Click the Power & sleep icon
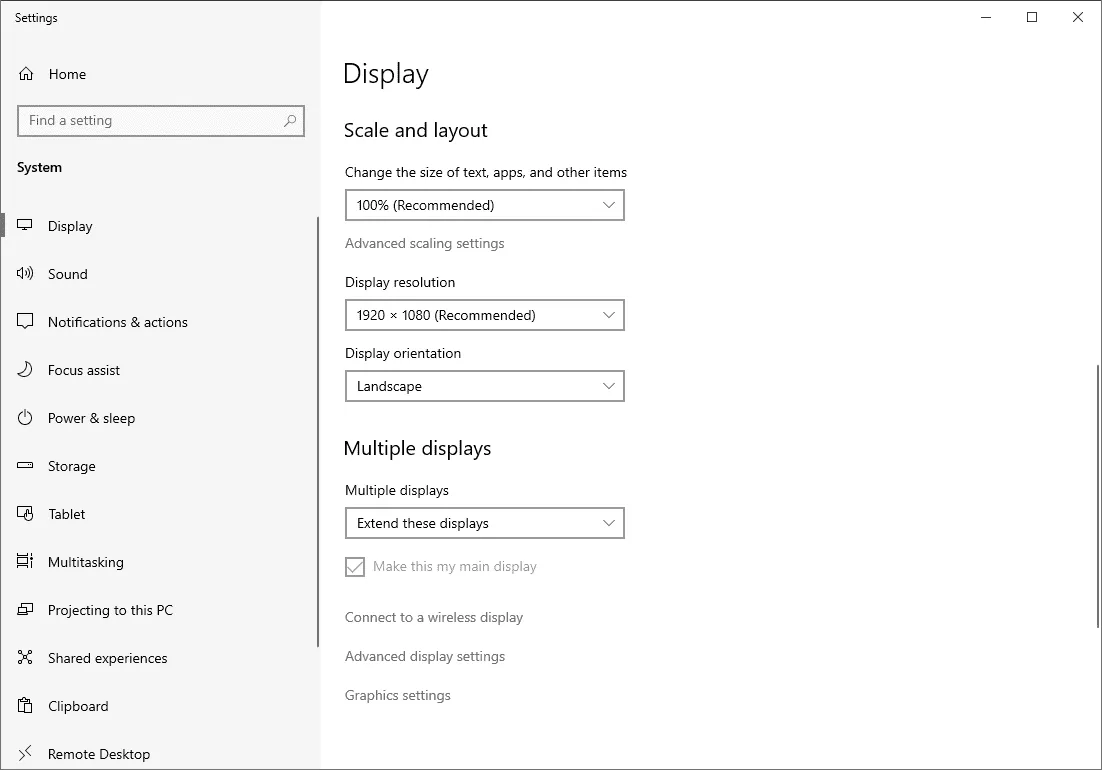1102x770 pixels. point(26,418)
